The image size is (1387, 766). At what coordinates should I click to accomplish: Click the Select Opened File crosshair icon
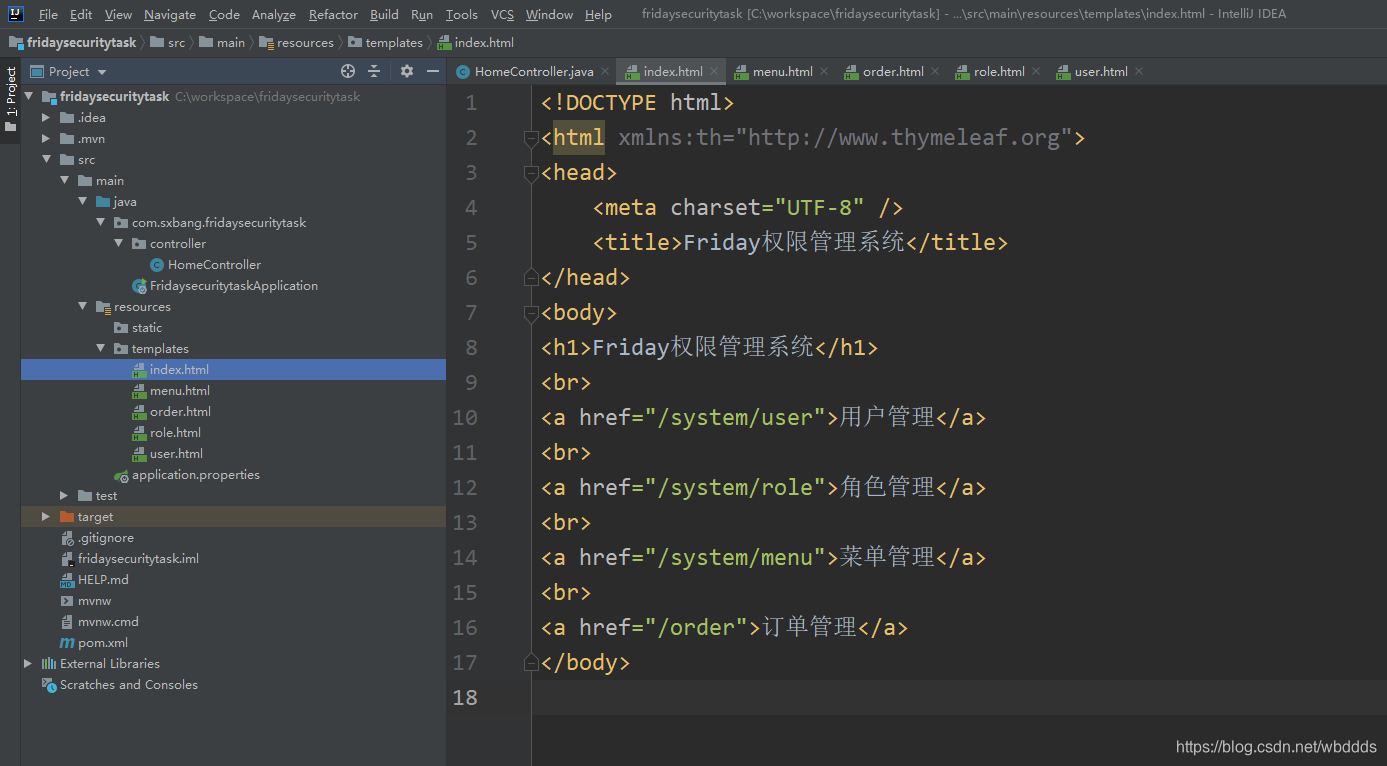pos(347,71)
